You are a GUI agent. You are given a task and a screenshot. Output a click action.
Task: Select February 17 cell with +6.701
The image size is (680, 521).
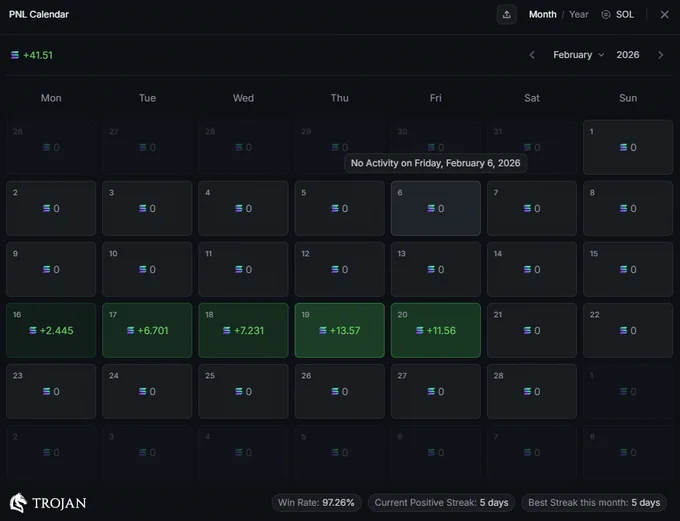point(147,330)
